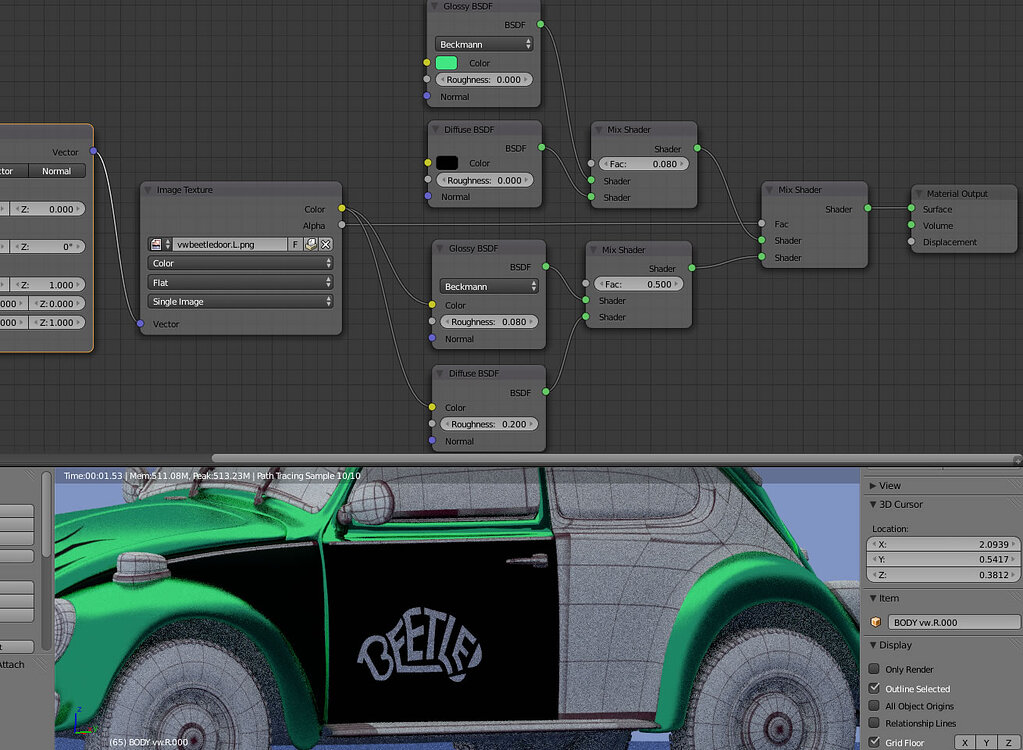The height and width of the screenshot is (750, 1023).
Task: Click the Vector output socket on the Mapping node
Action: pyautogui.click(x=93, y=151)
